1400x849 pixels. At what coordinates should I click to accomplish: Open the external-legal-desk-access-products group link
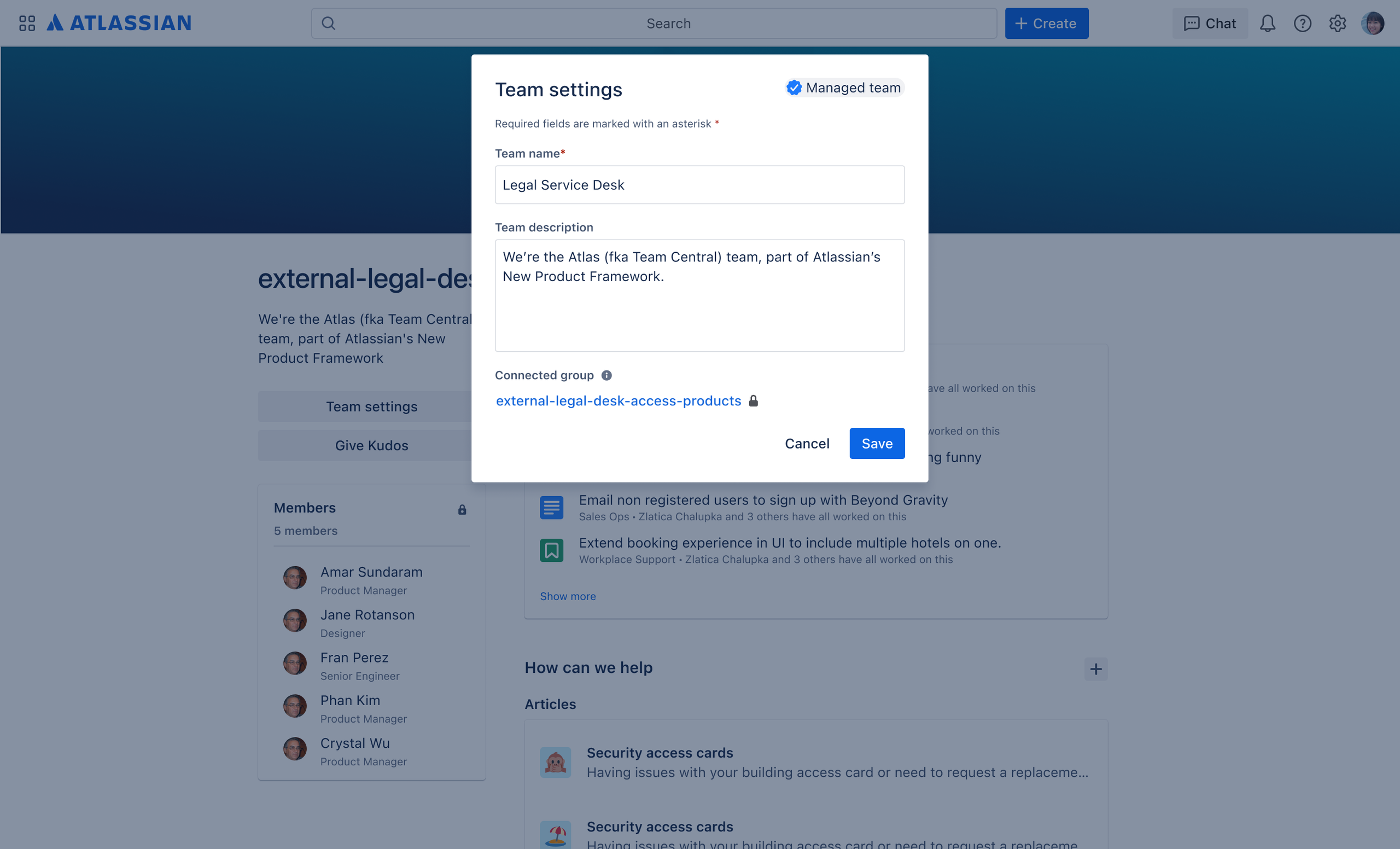[618, 400]
